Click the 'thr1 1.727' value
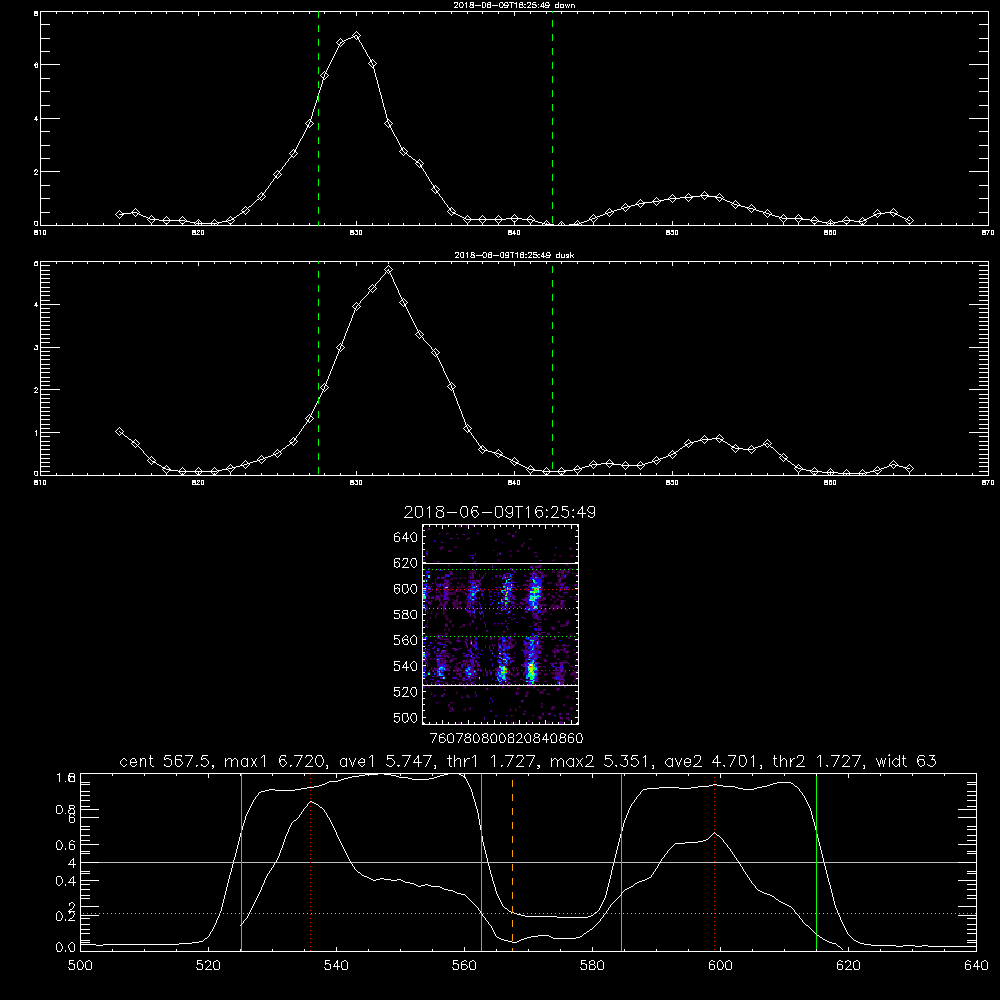Image resolution: width=1000 pixels, height=1000 pixels. 494,761
